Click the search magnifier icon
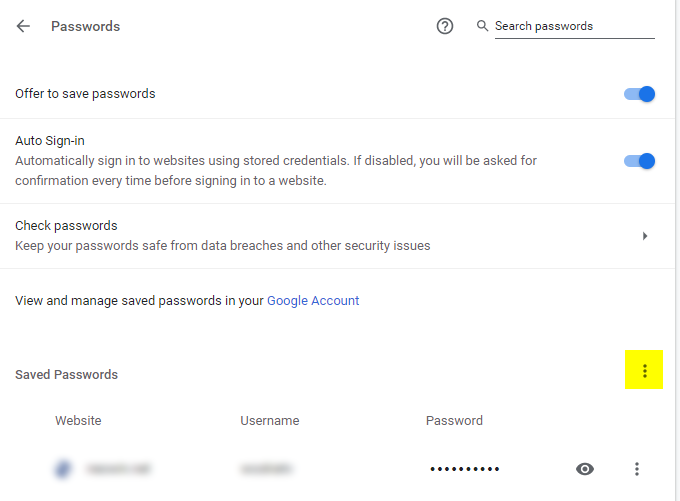Image resolution: width=680 pixels, height=501 pixels. point(482,26)
